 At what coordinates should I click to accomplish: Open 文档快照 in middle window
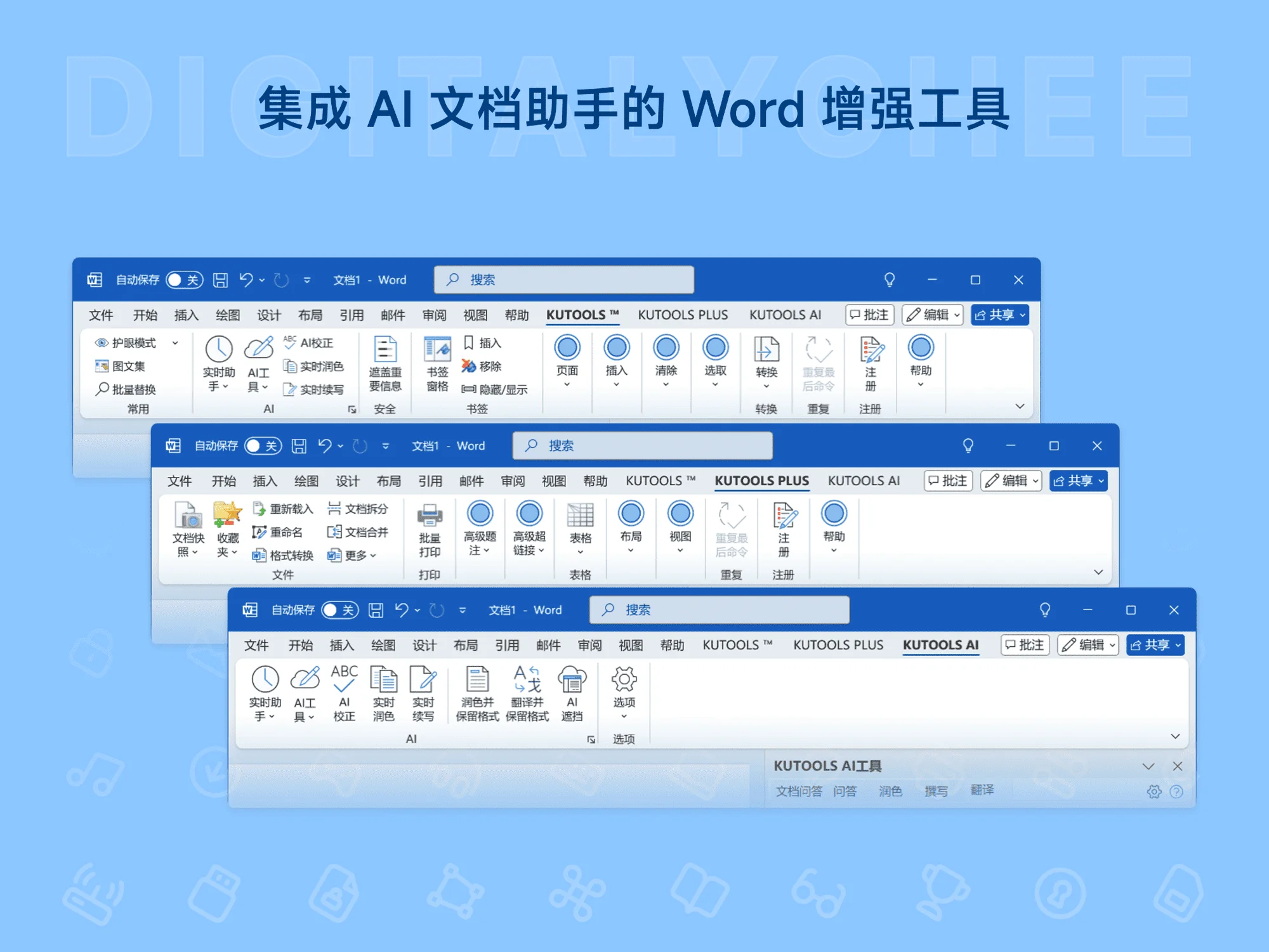point(188,530)
